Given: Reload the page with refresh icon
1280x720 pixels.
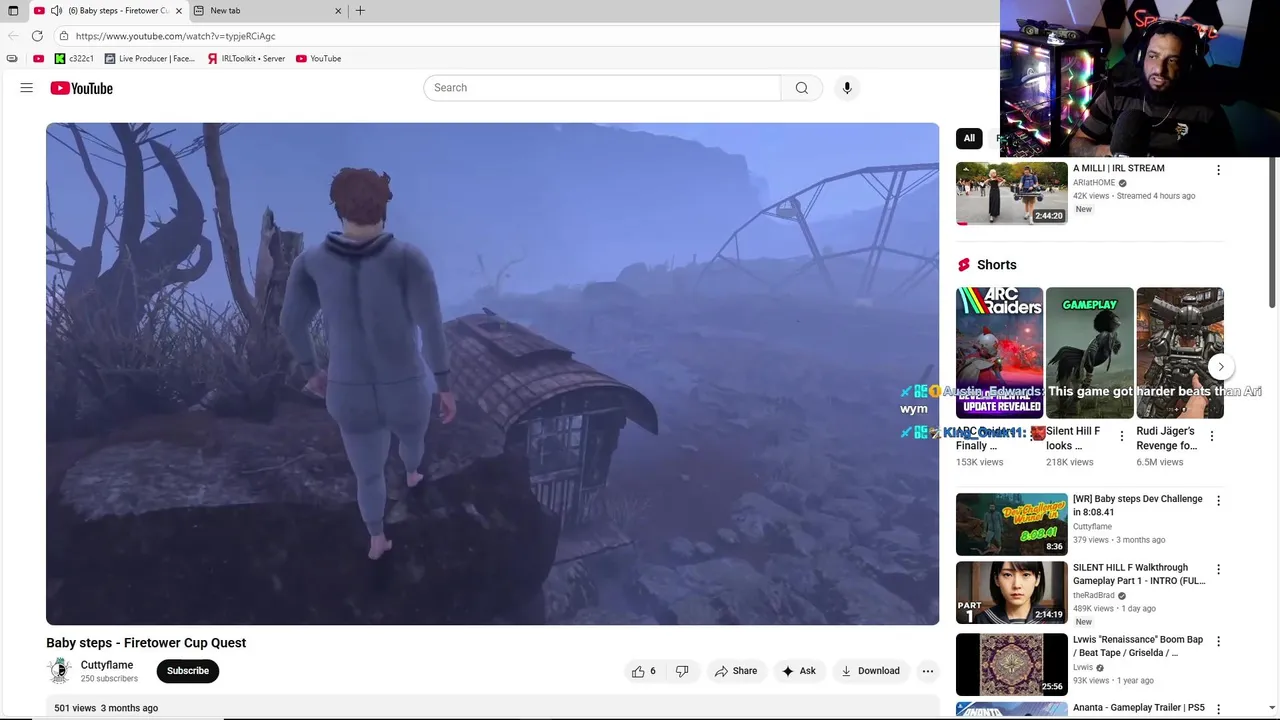Looking at the screenshot, I should [x=37, y=36].
